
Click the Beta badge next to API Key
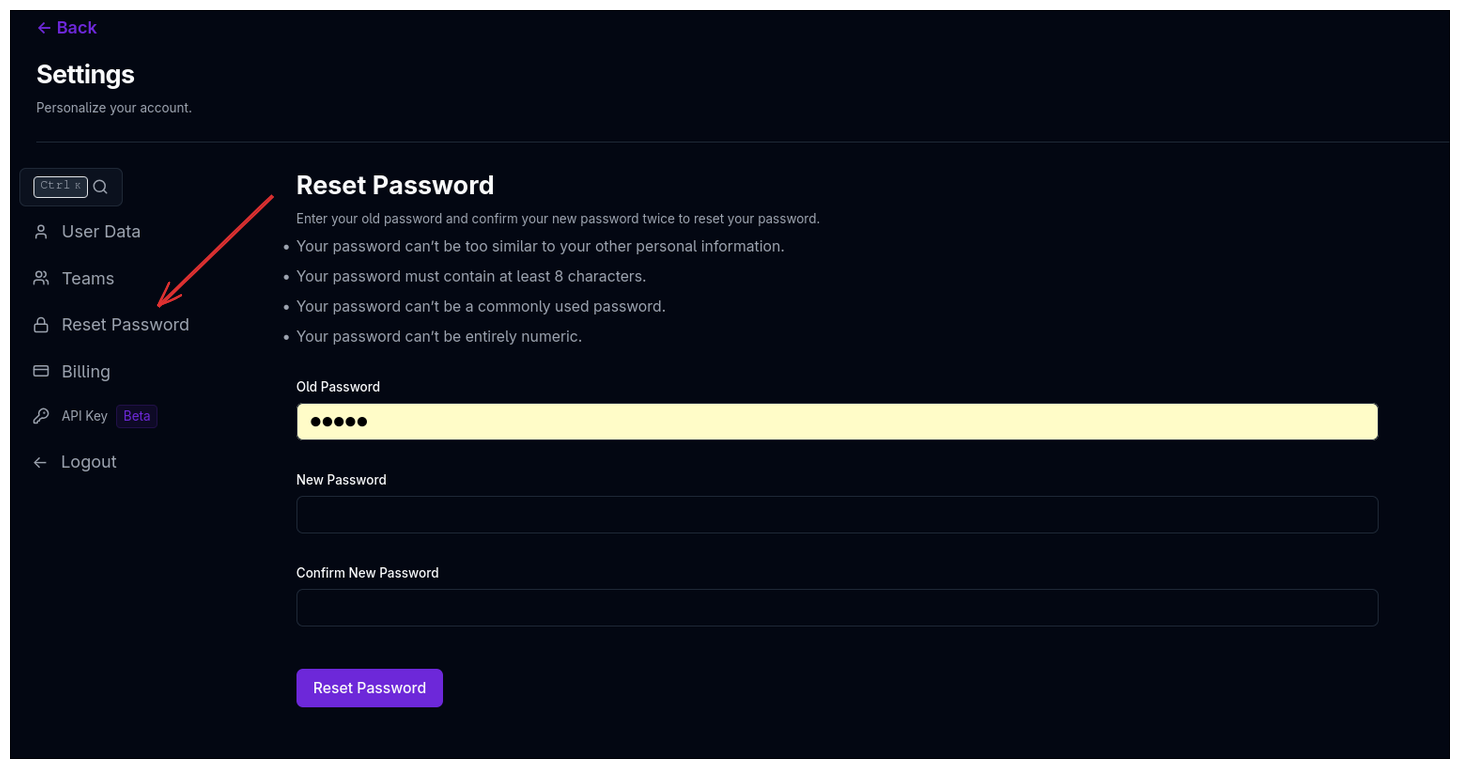click(136, 415)
